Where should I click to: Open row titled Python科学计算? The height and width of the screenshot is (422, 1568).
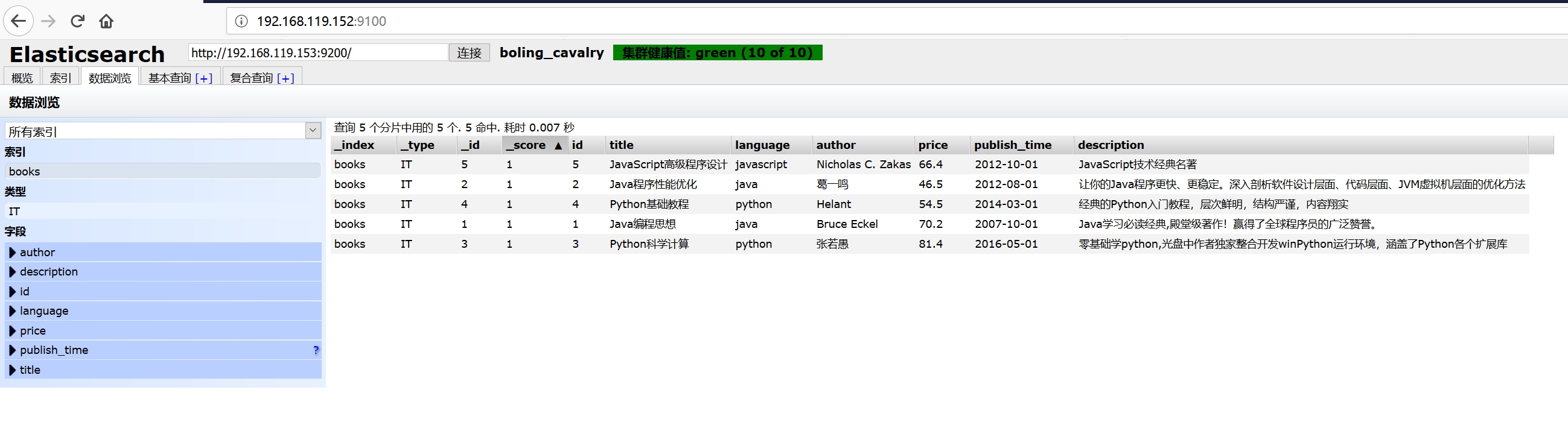649,244
